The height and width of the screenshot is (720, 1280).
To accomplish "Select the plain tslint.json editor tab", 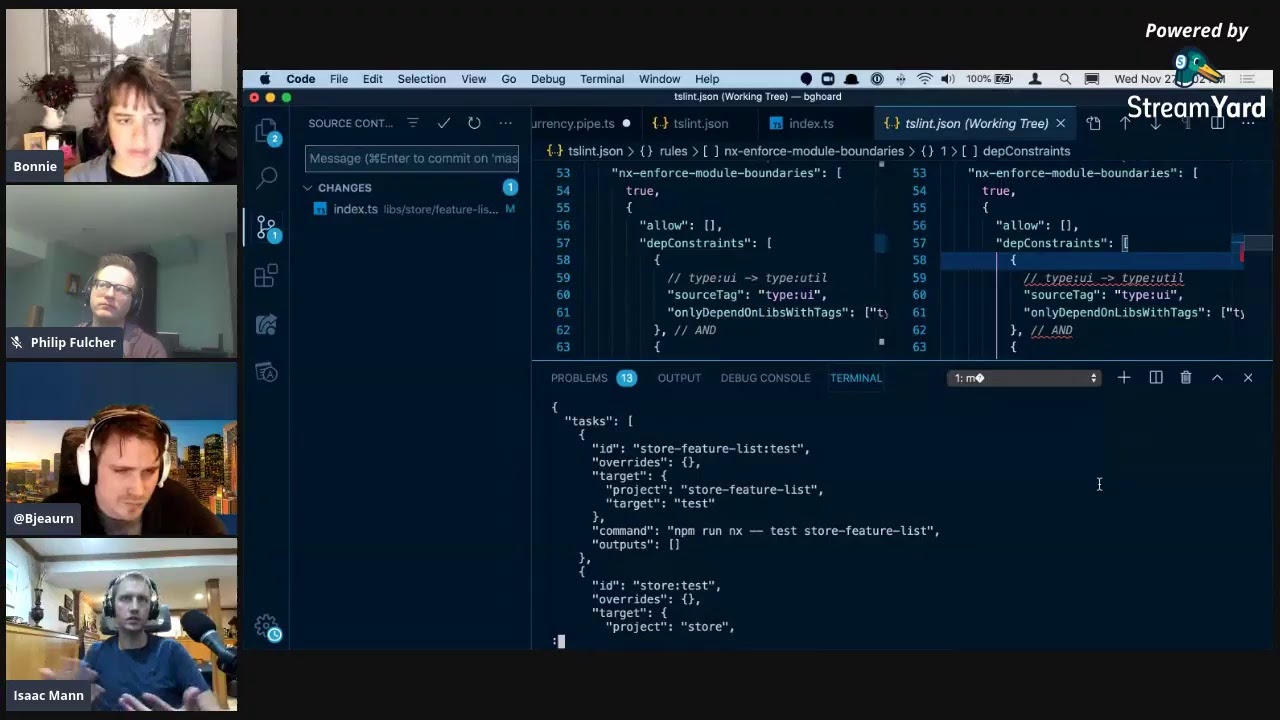I will (700, 123).
